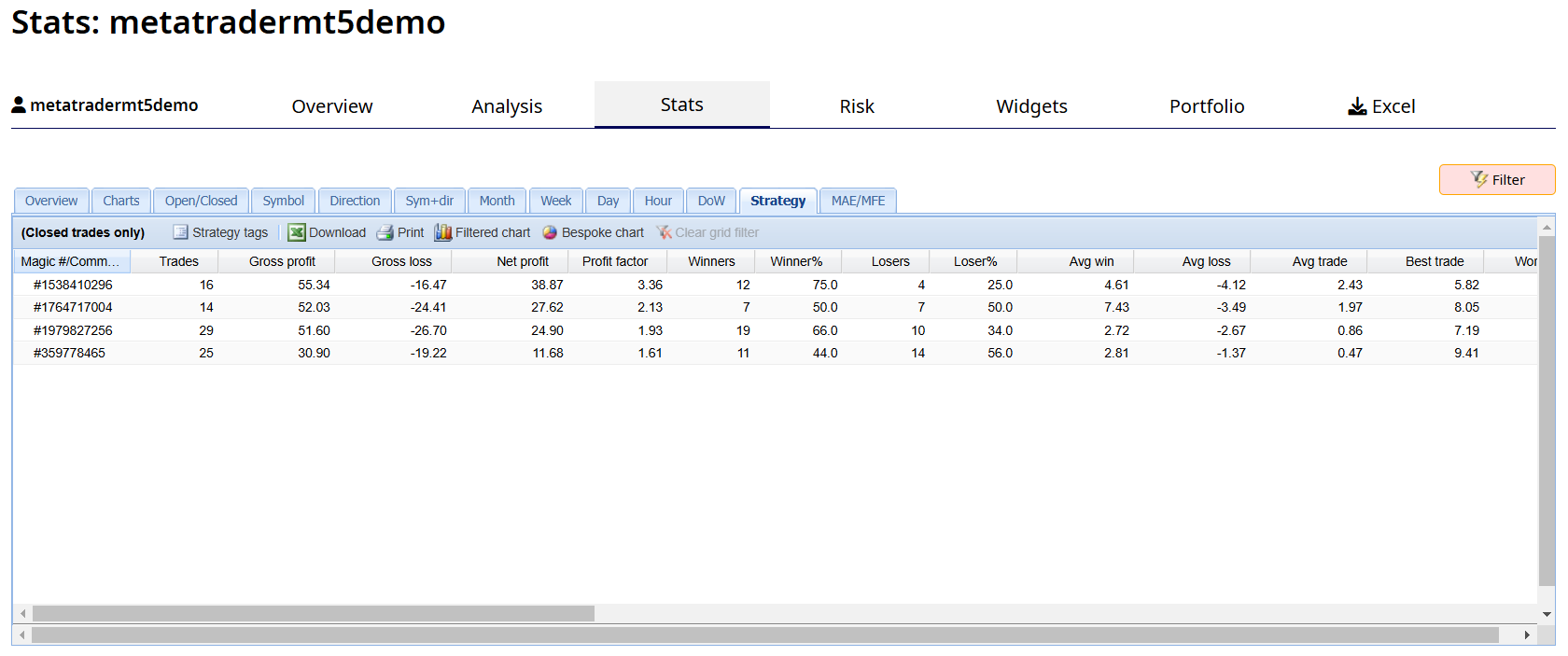Open the MAE/MFE sub-tab
The image size is (1568, 656).
click(859, 201)
